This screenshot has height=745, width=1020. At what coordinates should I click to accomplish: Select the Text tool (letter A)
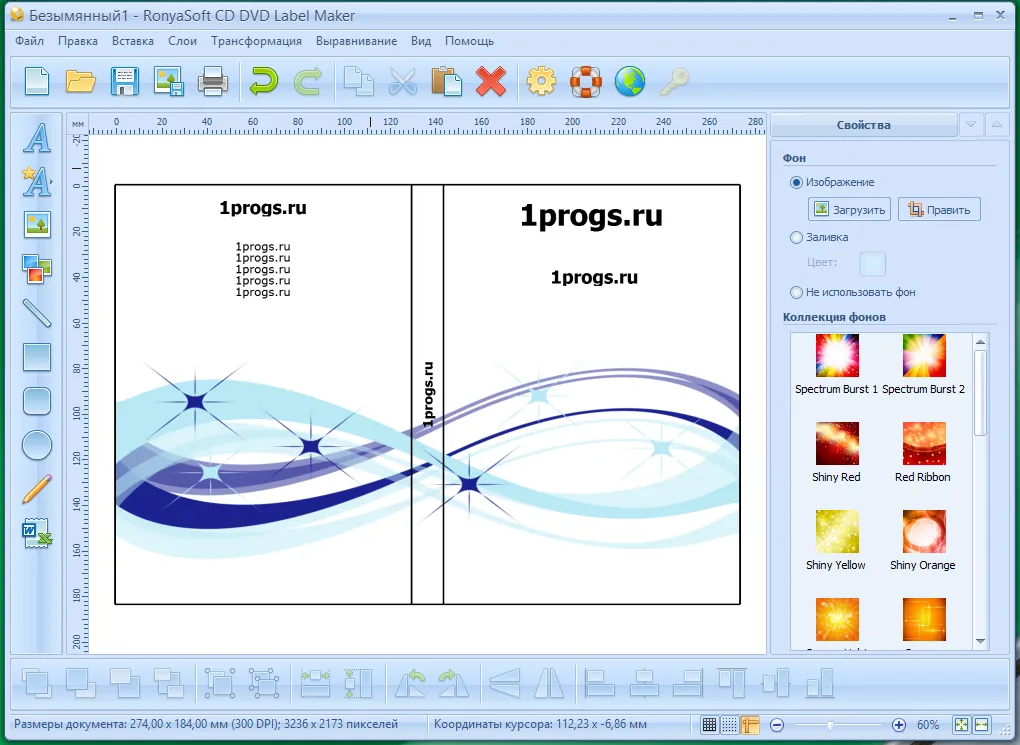[x=37, y=138]
